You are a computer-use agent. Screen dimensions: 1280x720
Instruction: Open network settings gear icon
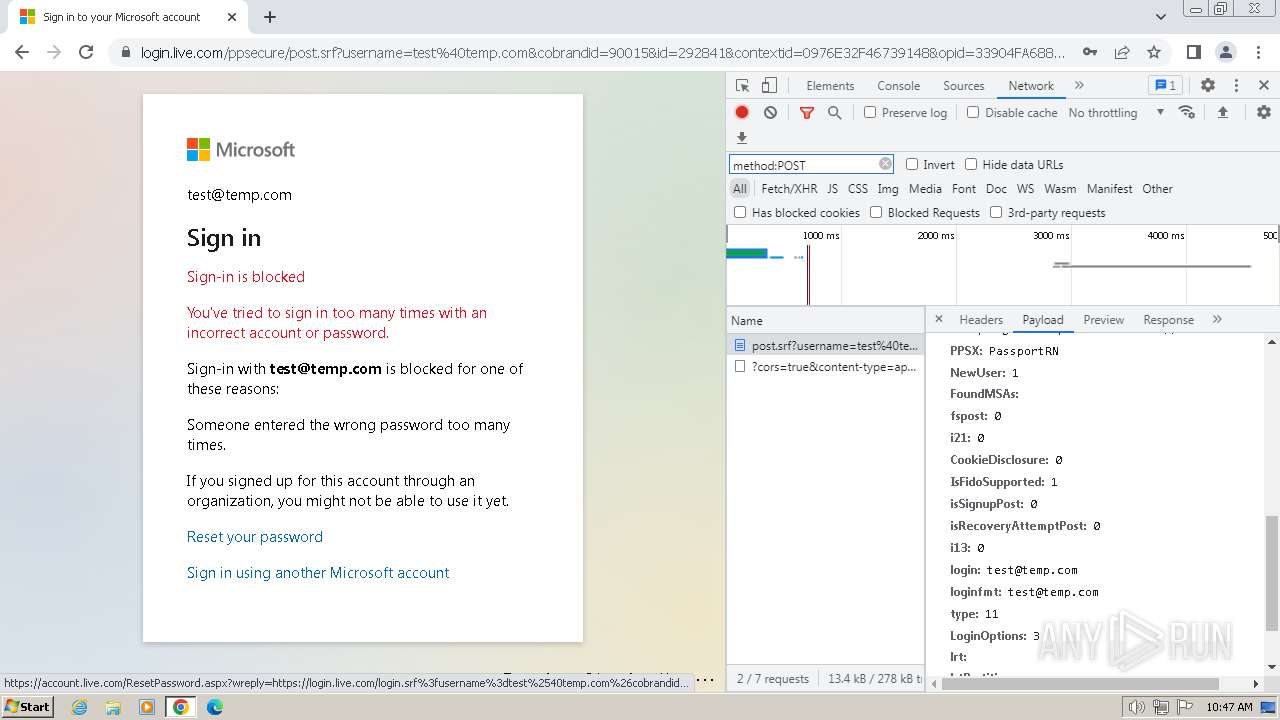click(x=1264, y=113)
